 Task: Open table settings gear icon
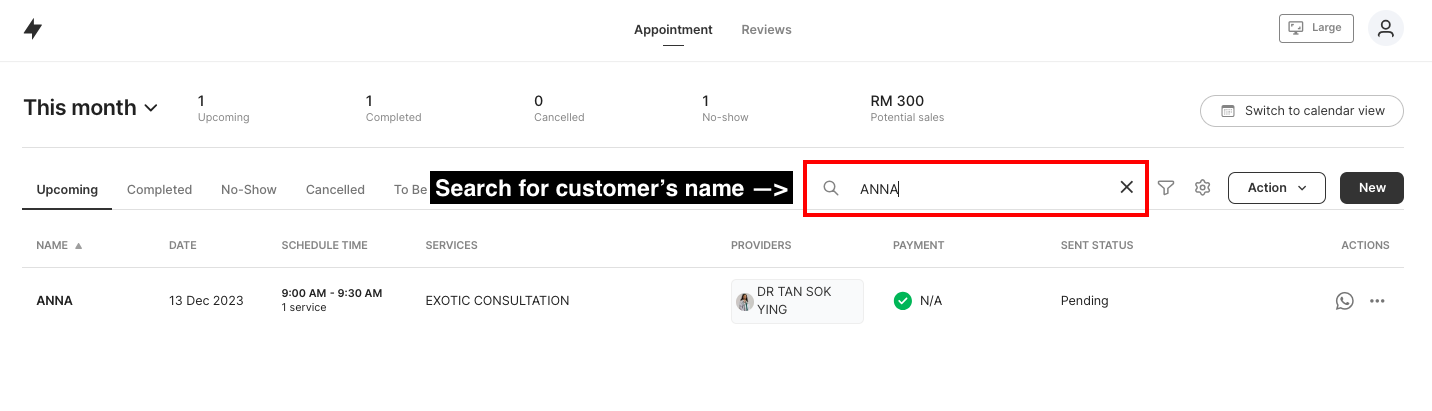click(x=1202, y=187)
